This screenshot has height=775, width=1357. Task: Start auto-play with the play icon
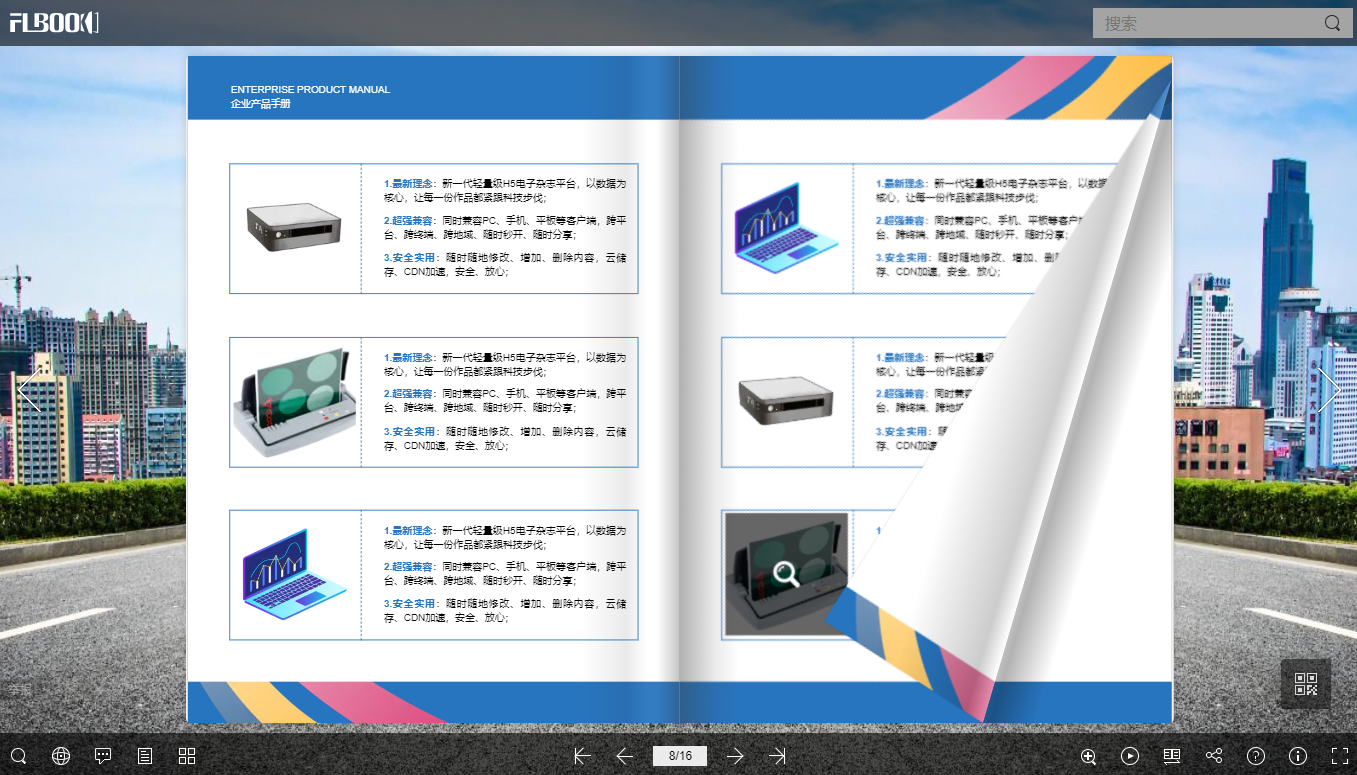(1130, 756)
